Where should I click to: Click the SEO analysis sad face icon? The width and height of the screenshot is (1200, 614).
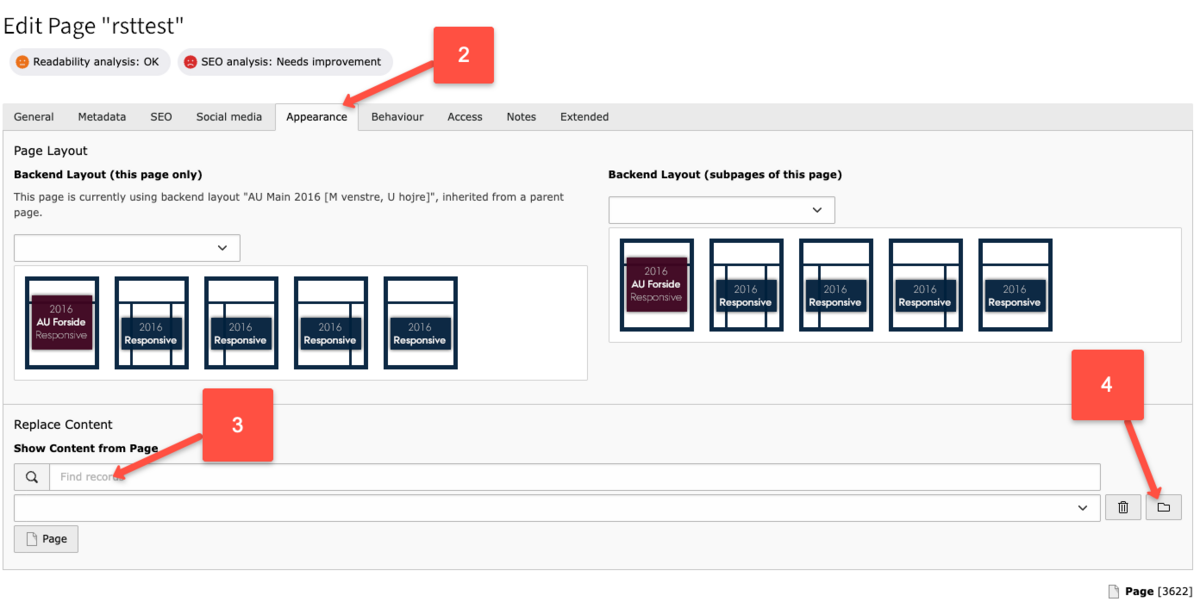(x=190, y=62)
